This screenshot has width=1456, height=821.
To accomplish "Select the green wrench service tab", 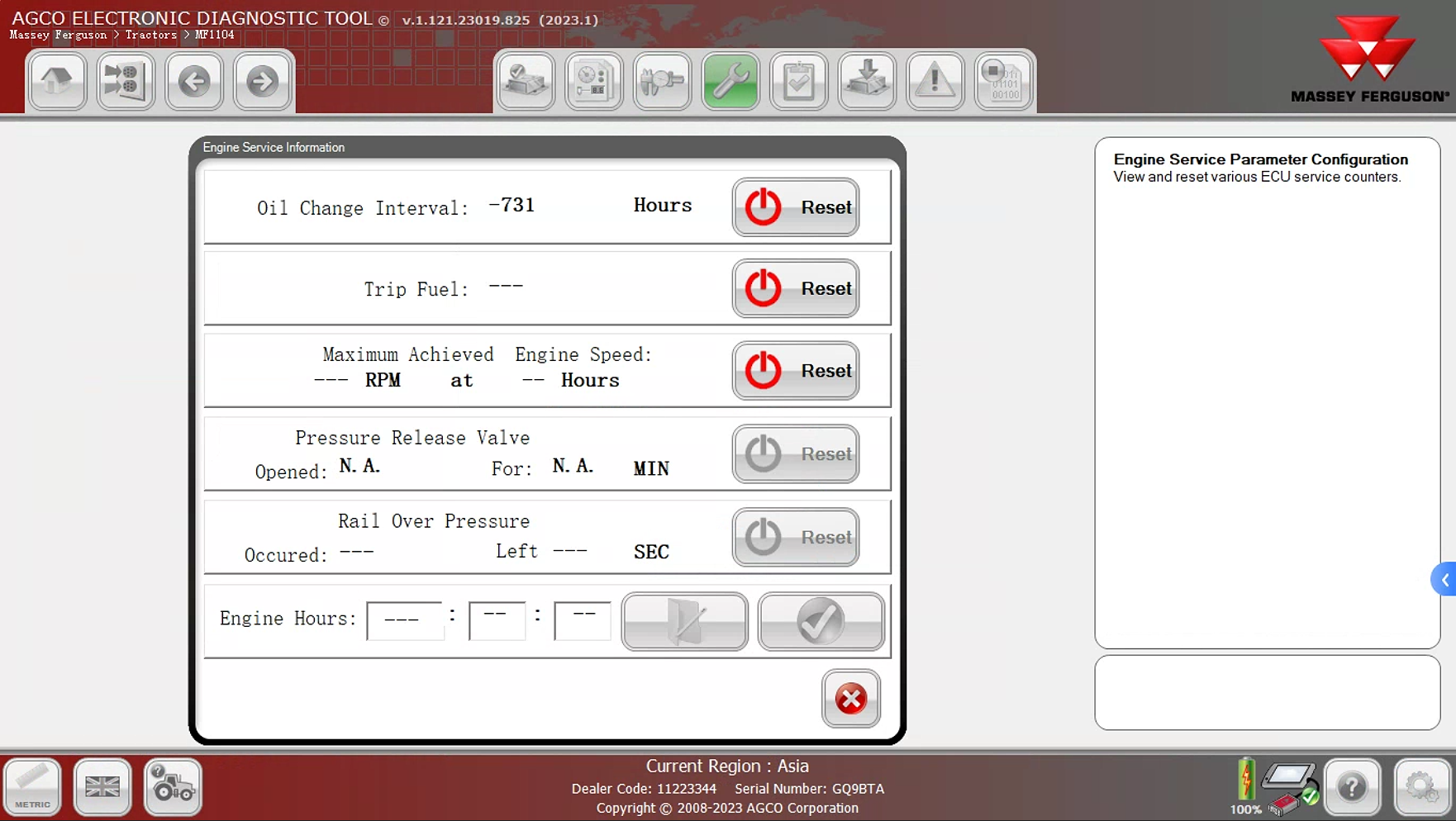I will click(730, 81).
